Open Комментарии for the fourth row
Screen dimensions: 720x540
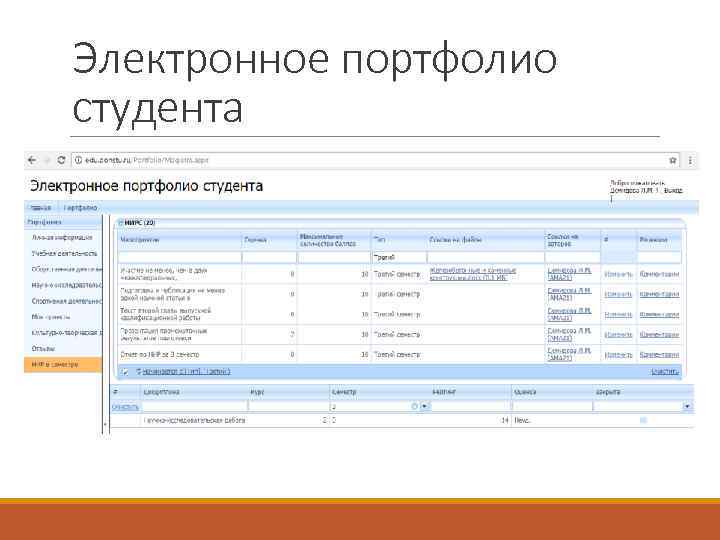click(x=659, y=335)
